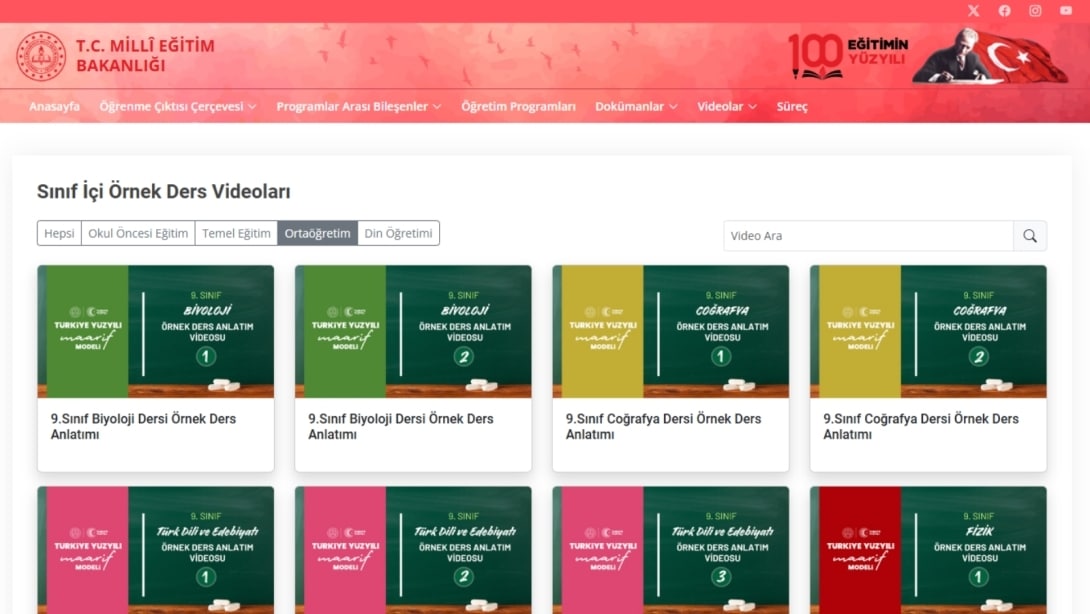The image size is (1090, 614).
Task: Click title under Biyoloji video 1 card
Action: point(143,426)
